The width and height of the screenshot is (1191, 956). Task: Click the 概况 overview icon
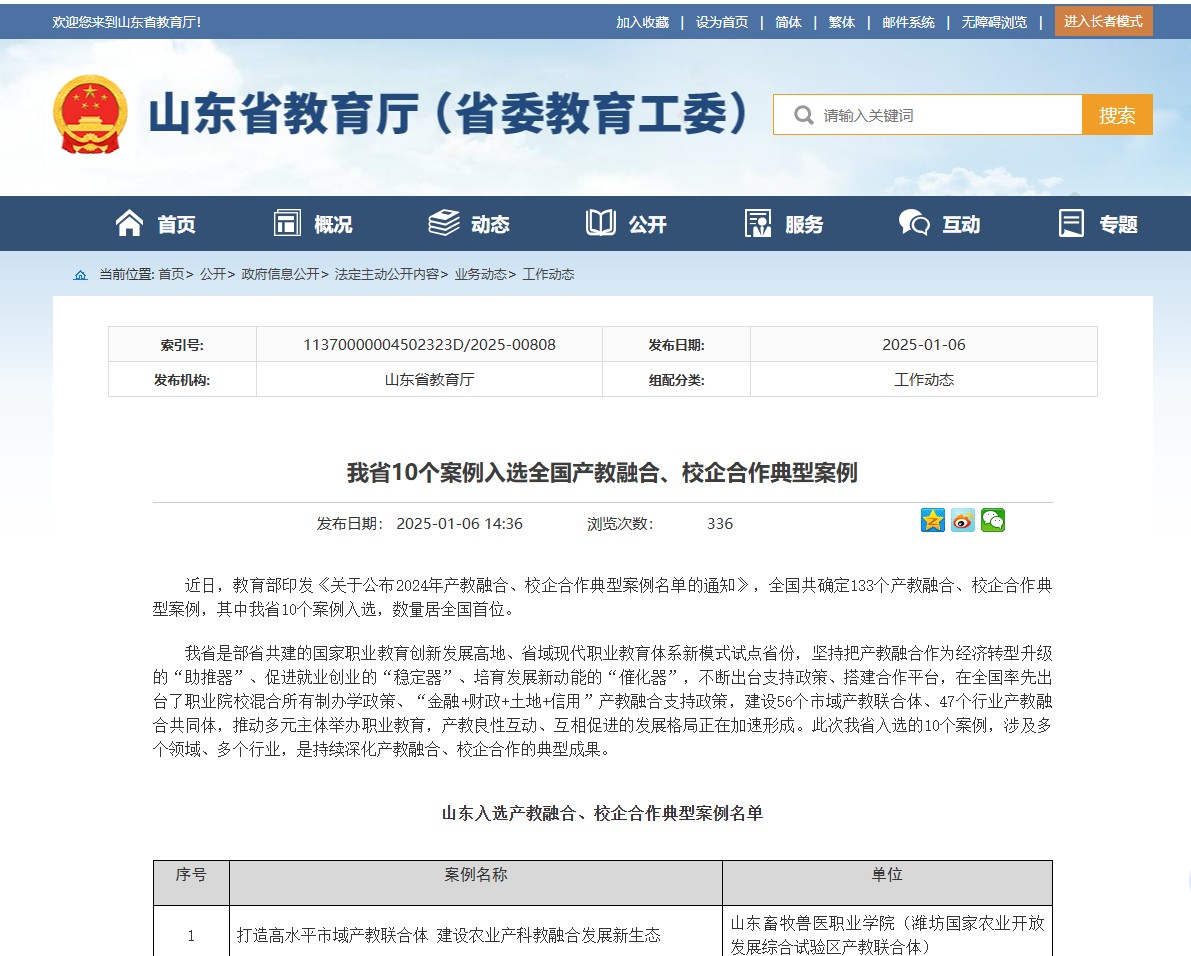[x=287, y=223]
